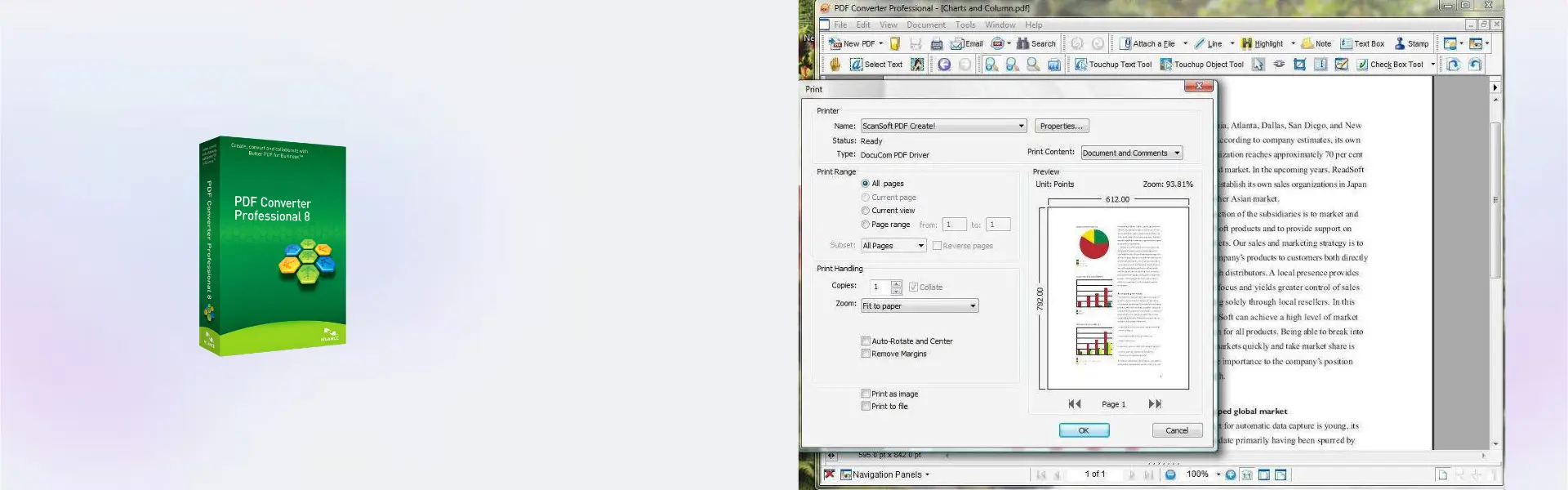Screen dimensions: 1568x490
Task: Close the Print dialog with X
Action: [x=1198, y=87]
